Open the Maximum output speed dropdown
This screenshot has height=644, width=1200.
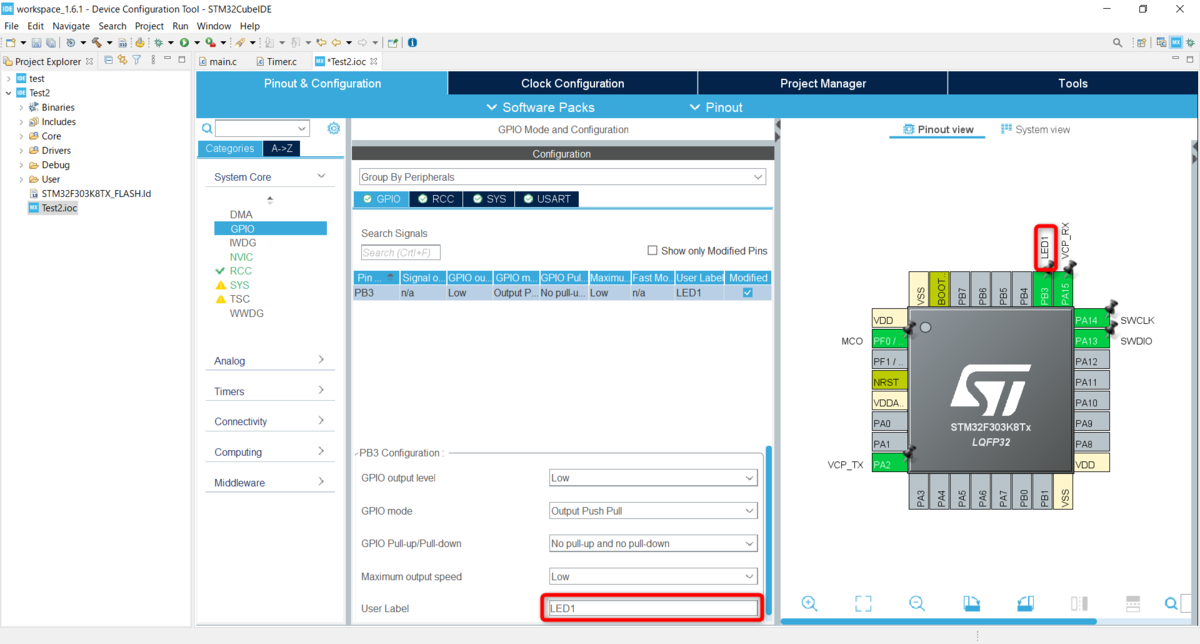pos(653,577)
